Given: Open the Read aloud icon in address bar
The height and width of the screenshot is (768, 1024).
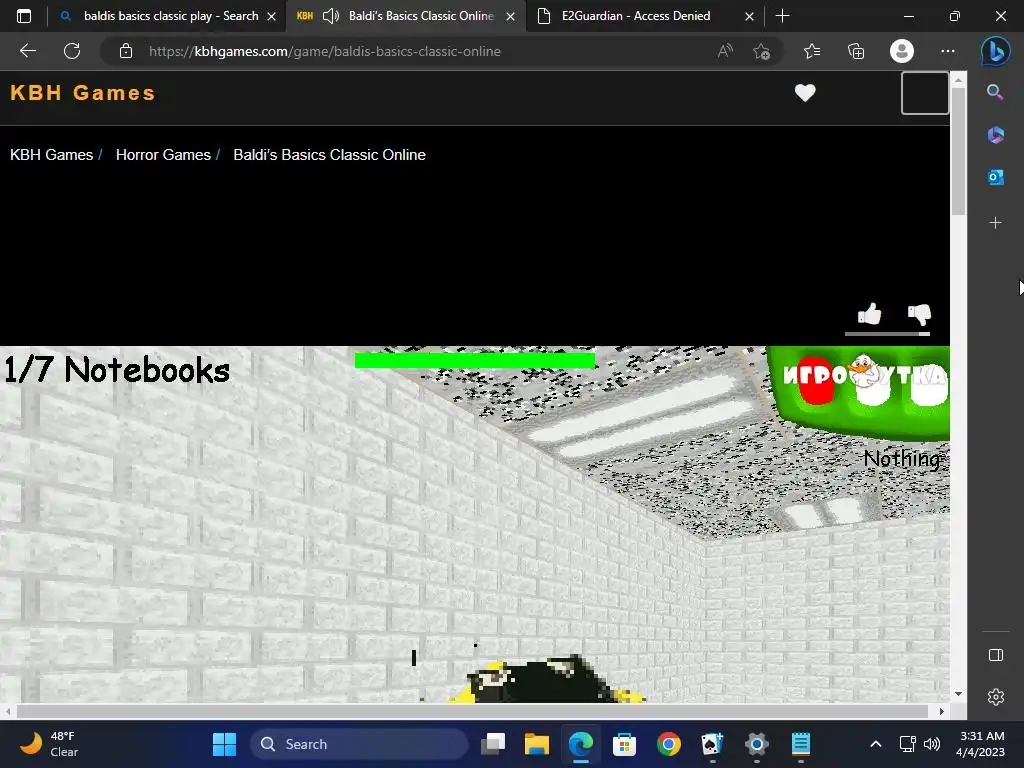Looking at the screenshot, I should click(x=725, y=51).
